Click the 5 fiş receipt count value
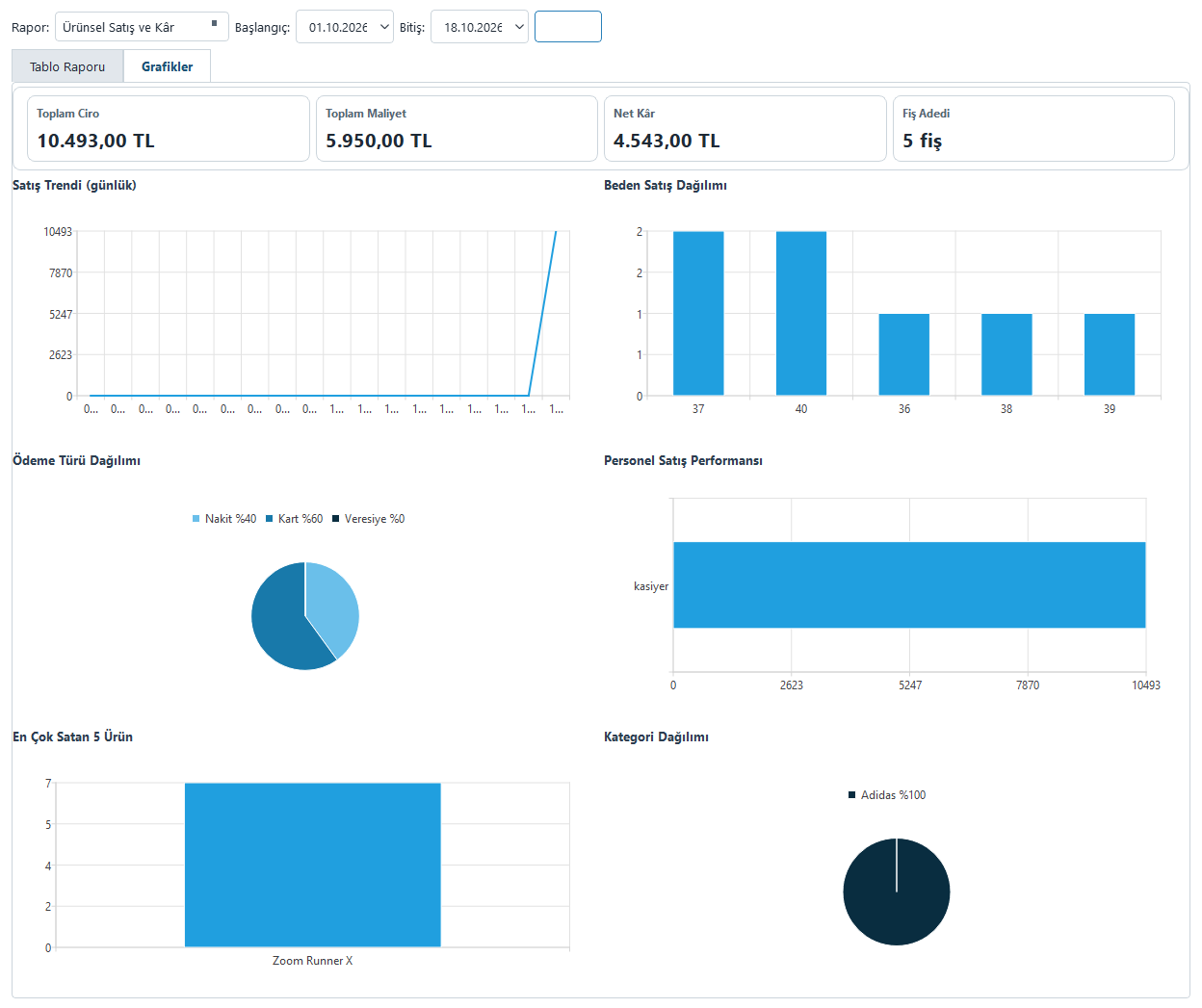This screenshot has width=1202, height=1008. (923, 141)
